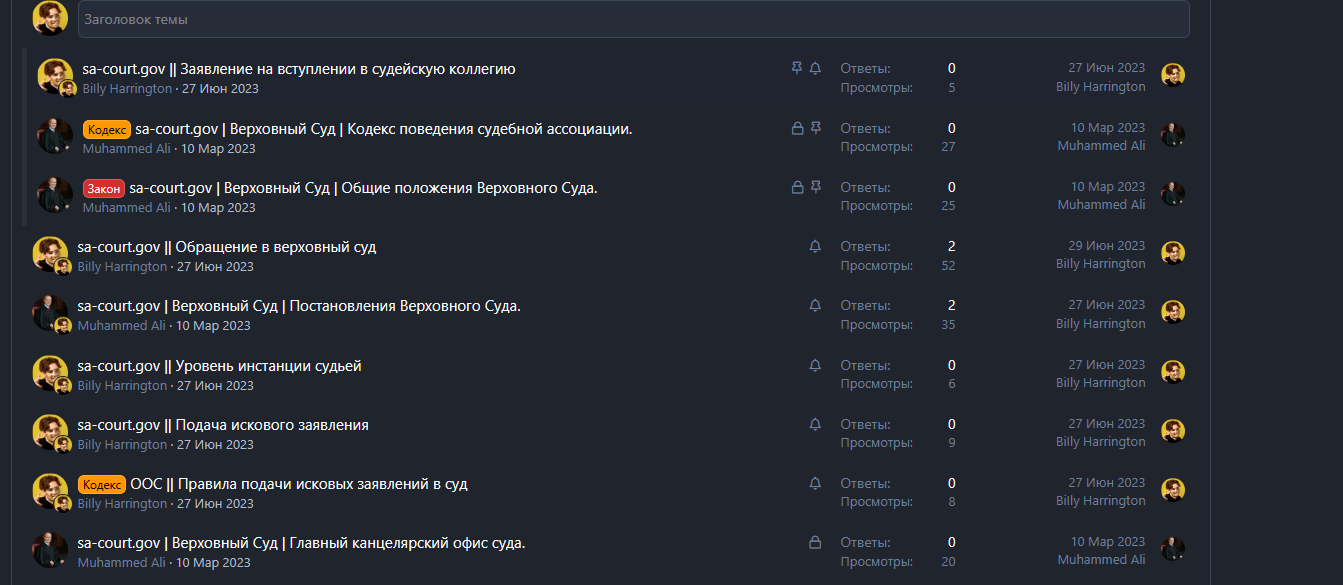The height and width of the screenshot is (585, 1343).
Task: Click bell icon on 'Обращение в верховный суд' thread
Action: (x=815, y=246)
